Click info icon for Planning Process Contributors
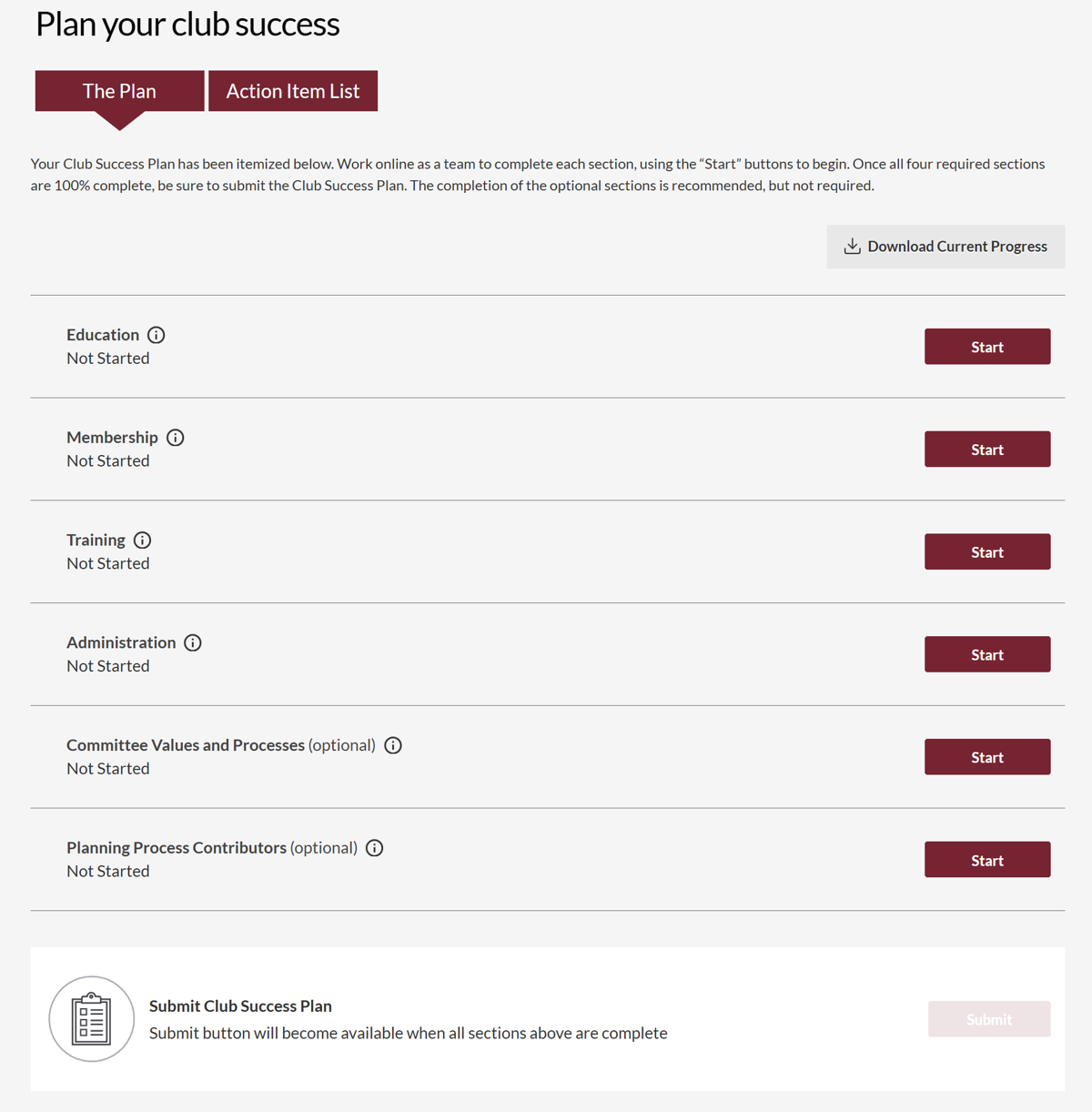The width and height of the screenshot is (1092, 1112). pyautogui.click(x=375, y=848)
